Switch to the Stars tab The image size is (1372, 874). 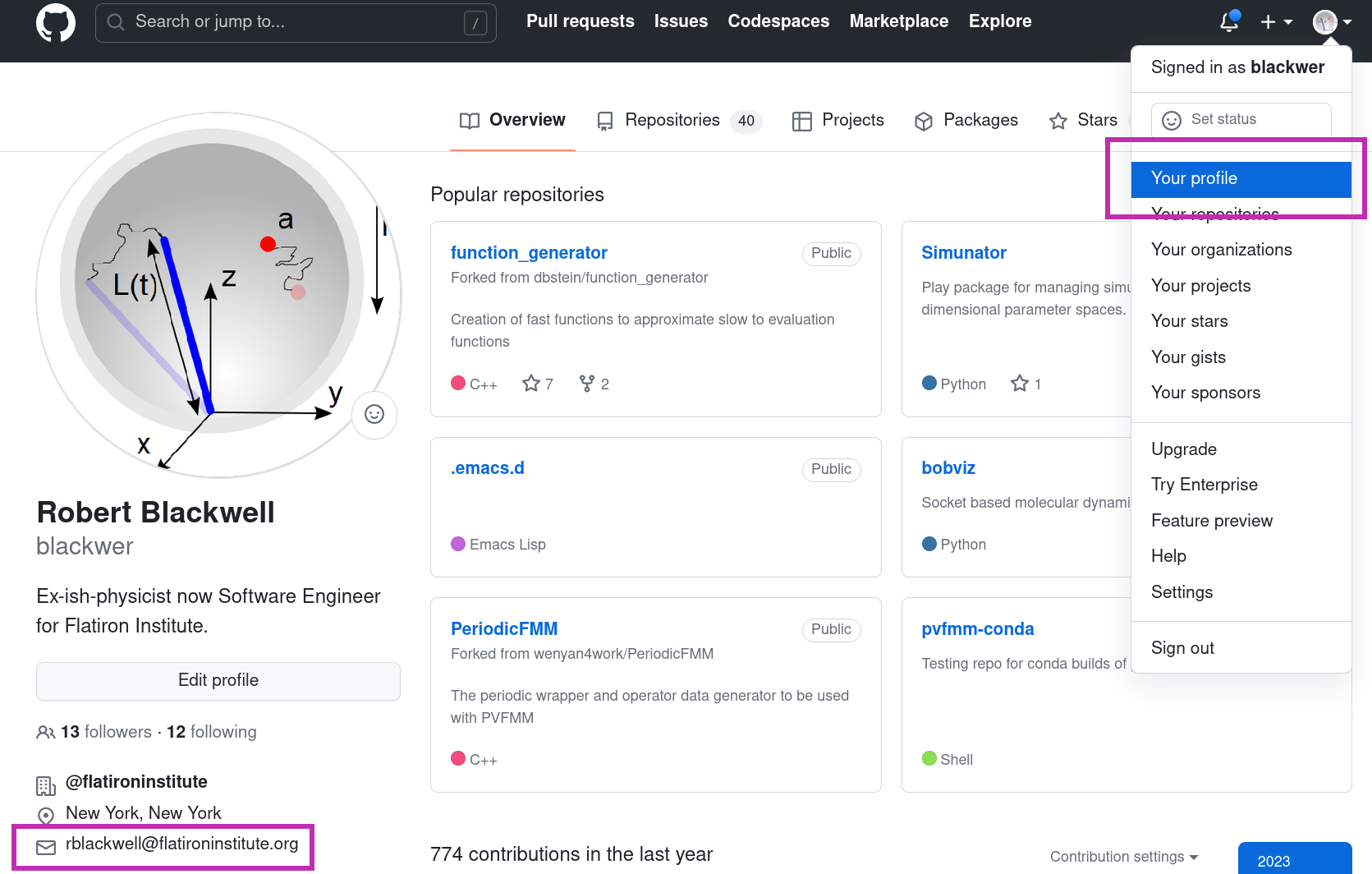click(x=1083, y=121)
